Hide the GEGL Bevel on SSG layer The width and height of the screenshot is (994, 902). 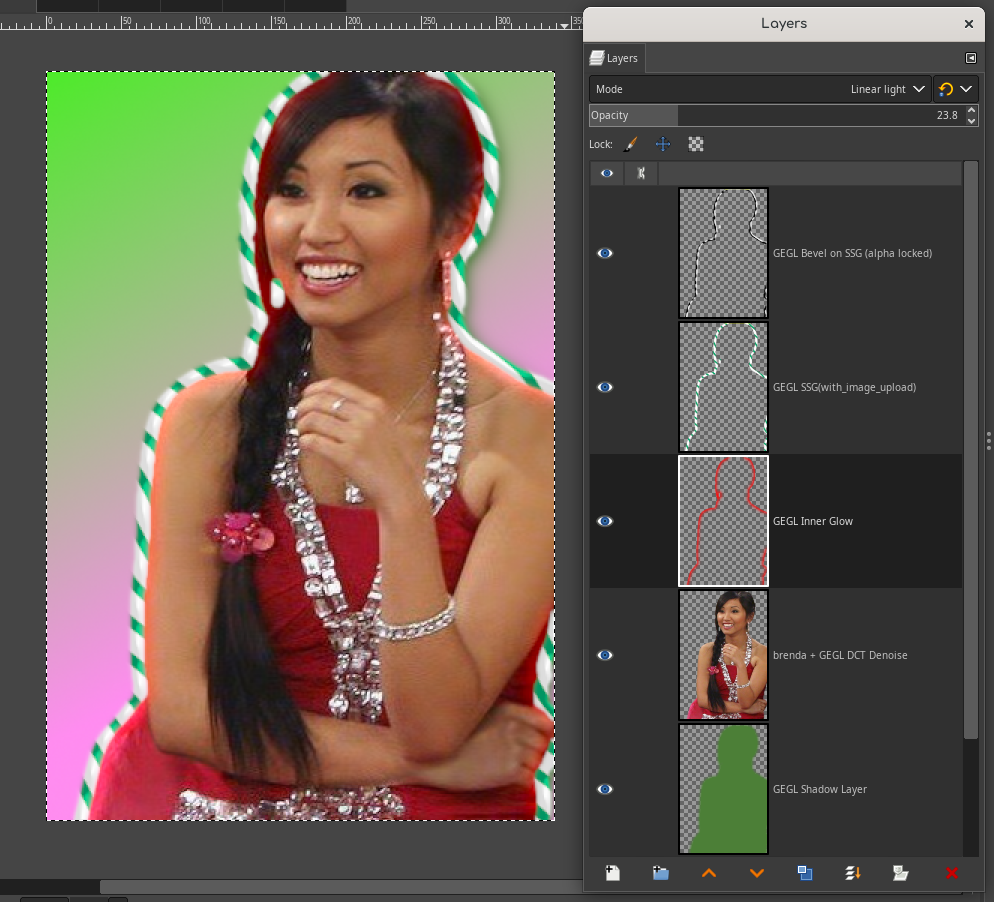coord(605,253)
